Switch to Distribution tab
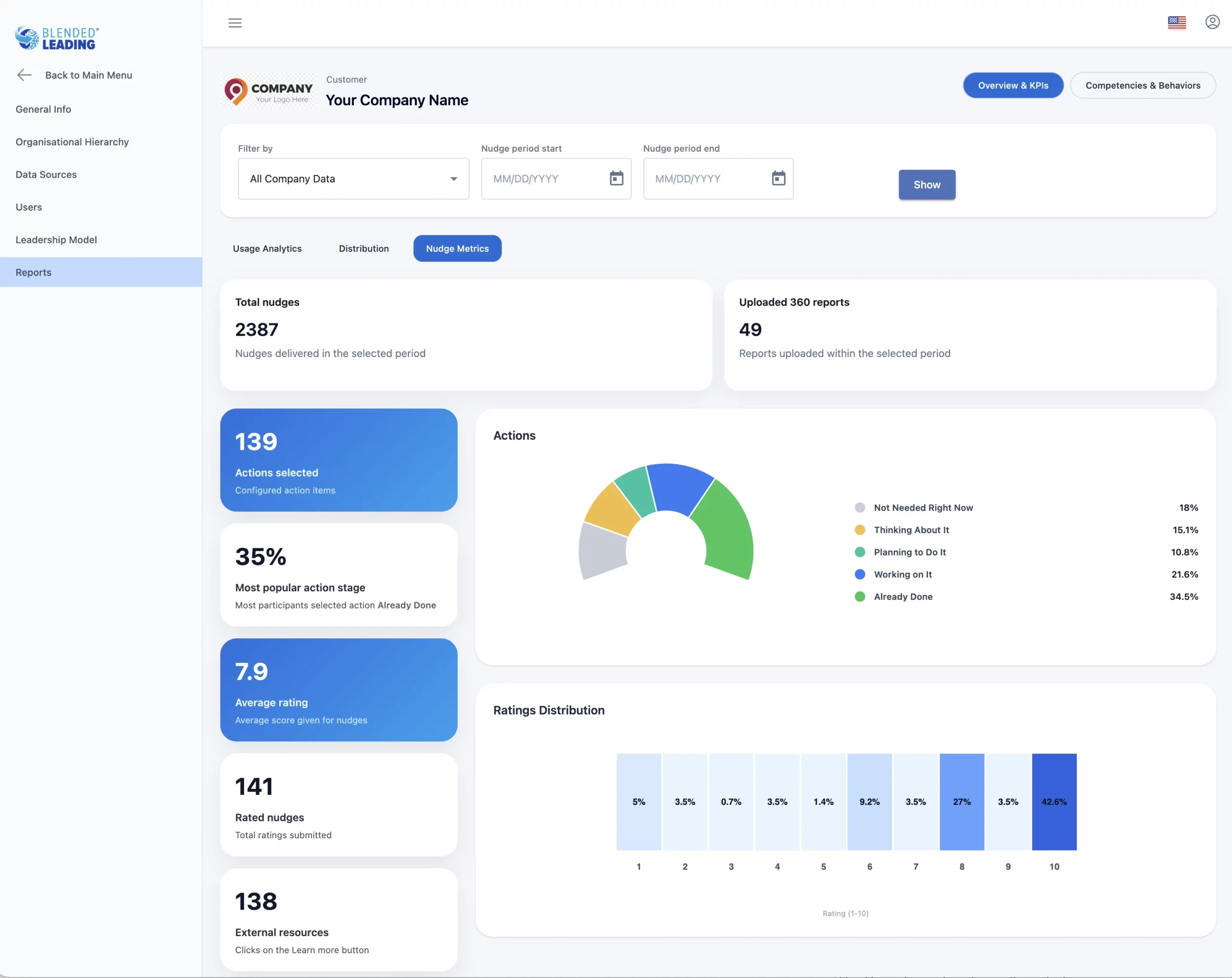Screen dimensions: 1232x978 (x=363, y=249)
